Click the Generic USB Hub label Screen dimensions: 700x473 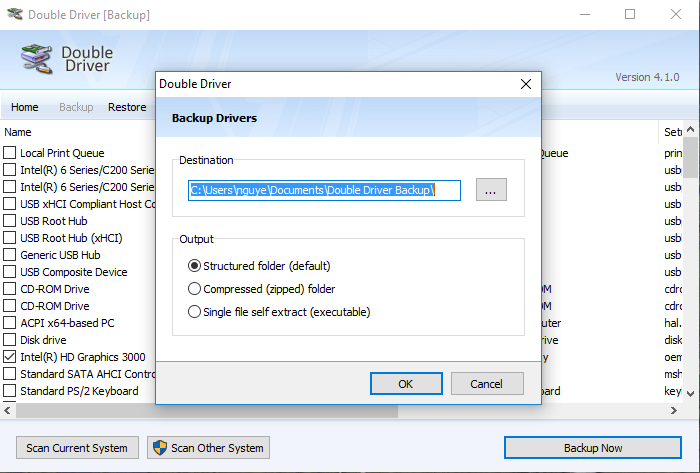[x=60, y=255]
